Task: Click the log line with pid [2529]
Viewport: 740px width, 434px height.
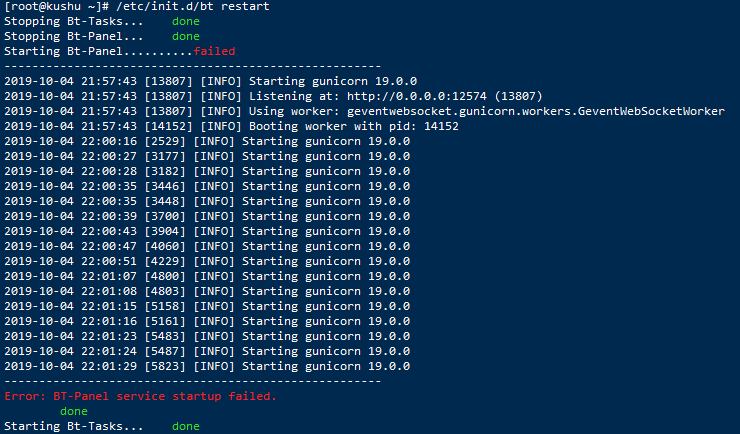Action: (x=207, y=142)
